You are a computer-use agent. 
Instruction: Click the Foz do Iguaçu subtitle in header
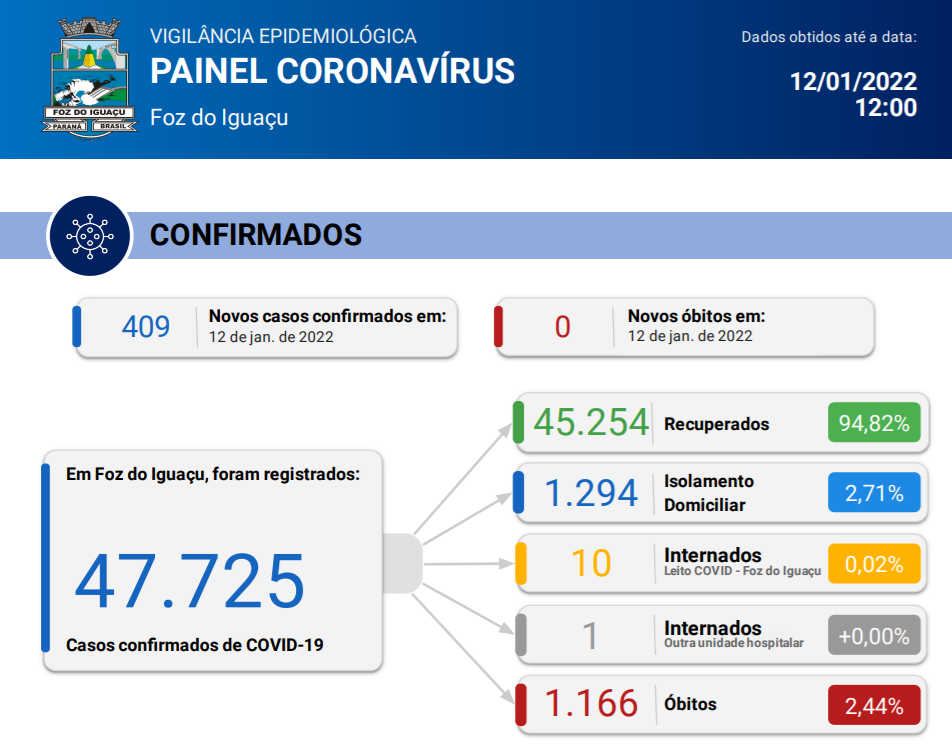[x=219, y=117]
